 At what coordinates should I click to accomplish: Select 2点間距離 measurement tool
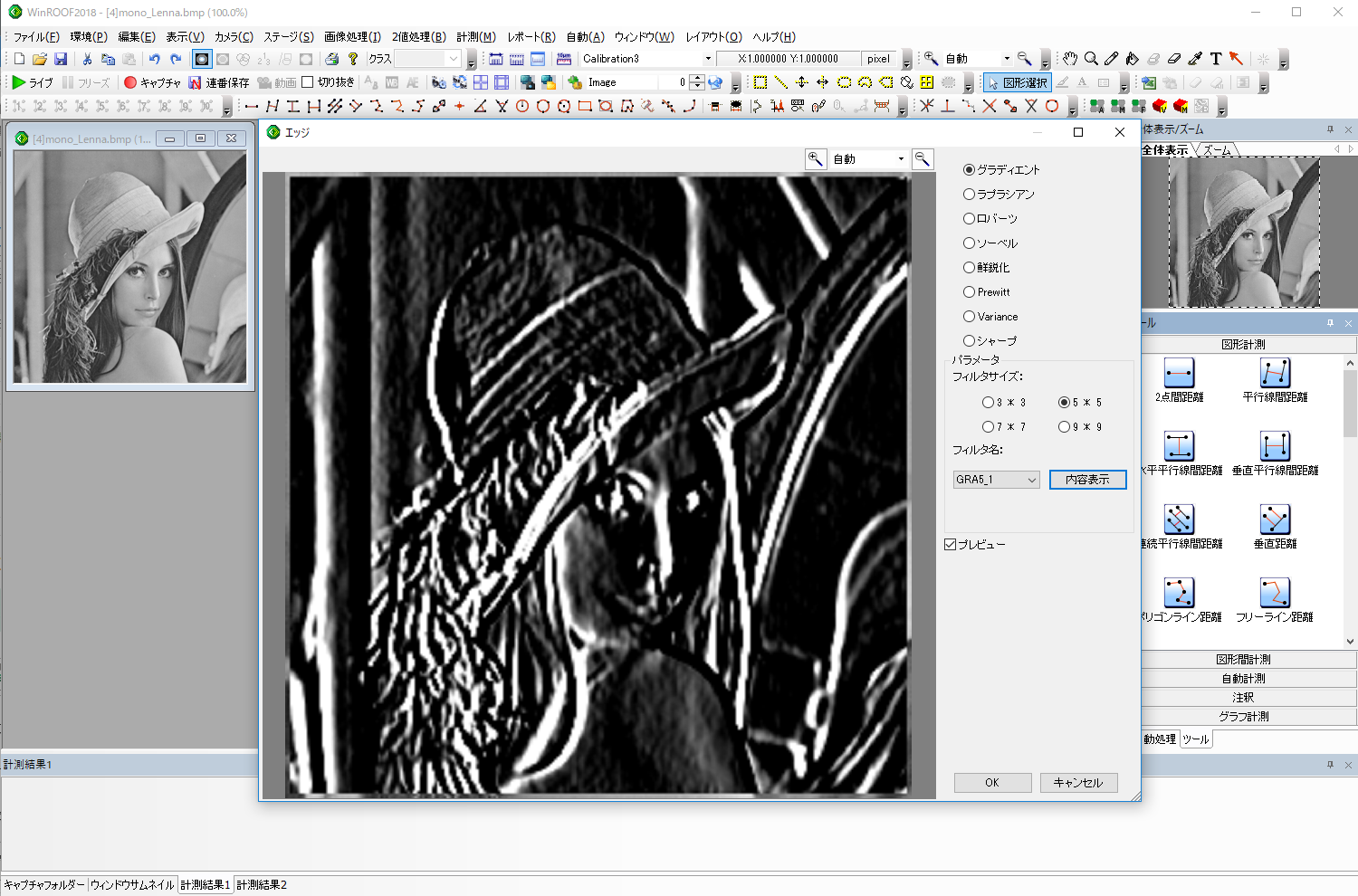pyautogui.click(x=1179, y=380)
